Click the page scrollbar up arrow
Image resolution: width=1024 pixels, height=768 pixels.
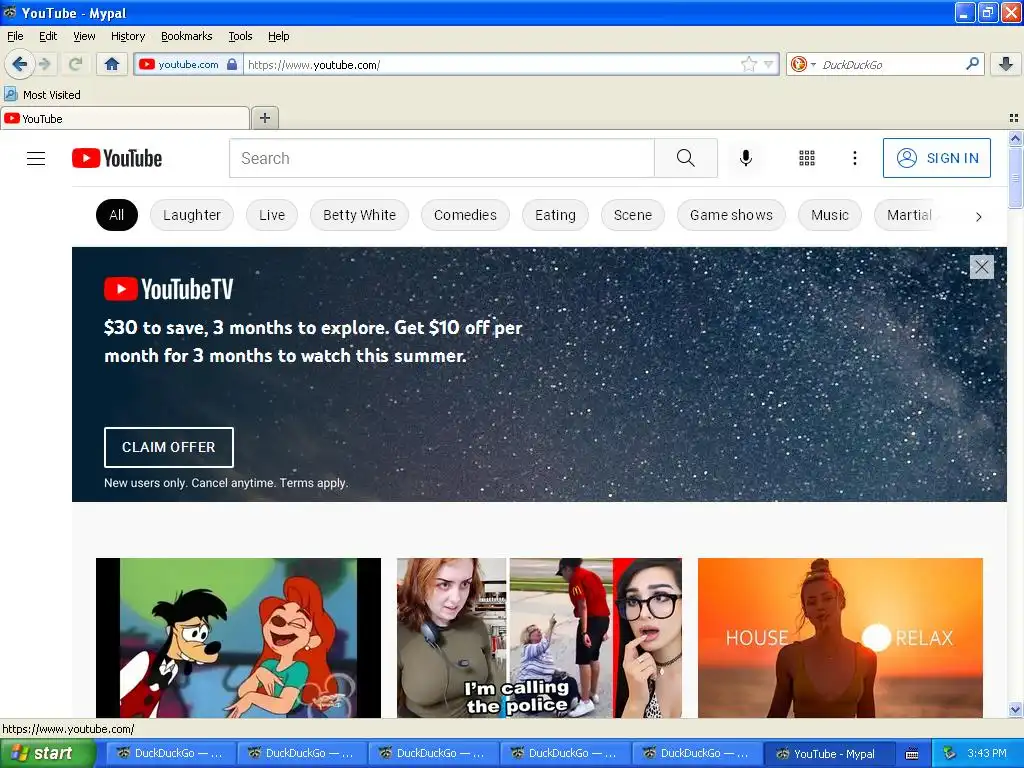coord(1015,138)
